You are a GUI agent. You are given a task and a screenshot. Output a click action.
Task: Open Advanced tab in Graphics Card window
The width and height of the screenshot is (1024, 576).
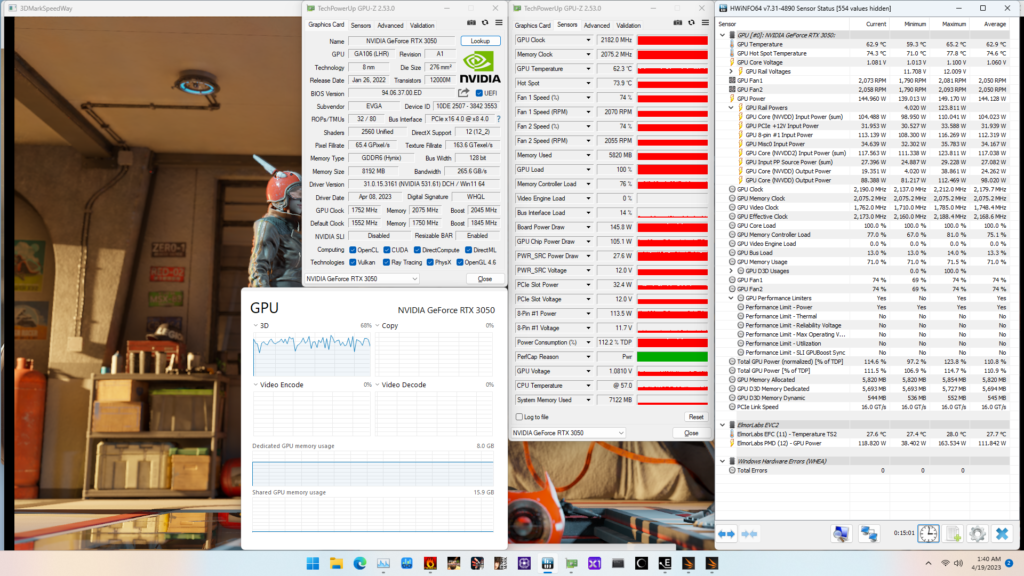tap(391, 25)
